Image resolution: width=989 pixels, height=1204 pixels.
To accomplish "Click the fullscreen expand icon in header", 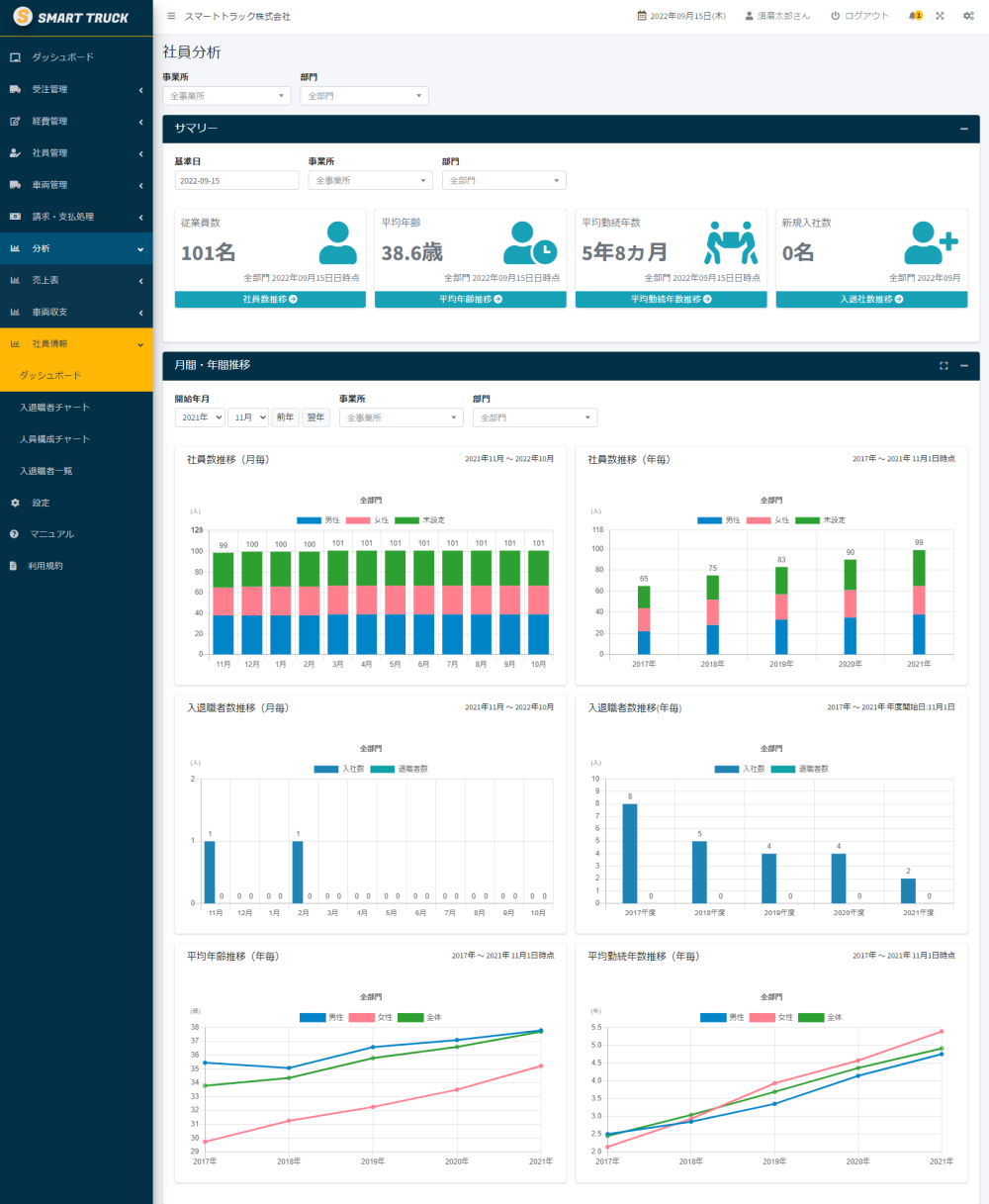I will 940,17.
